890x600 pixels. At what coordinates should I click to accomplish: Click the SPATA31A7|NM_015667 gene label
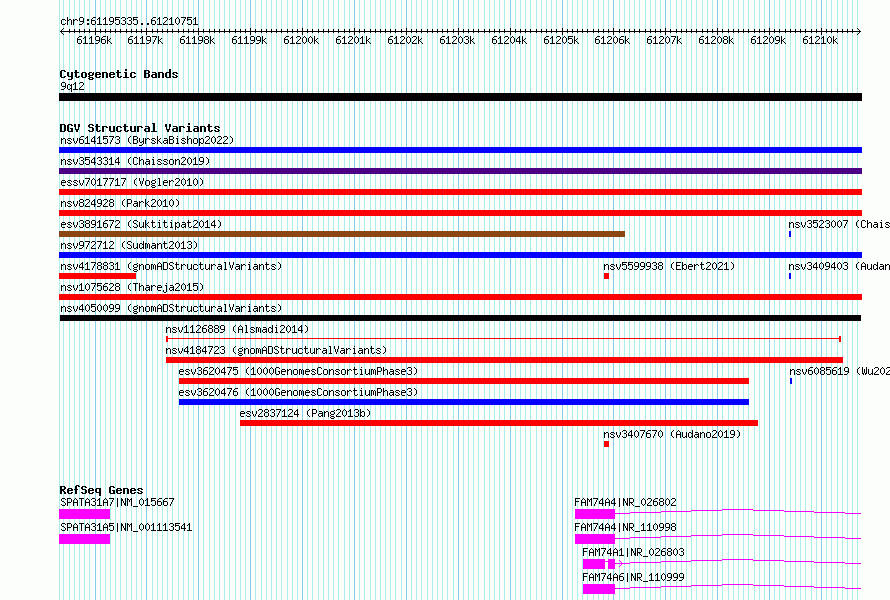click(x=117, y=502)
